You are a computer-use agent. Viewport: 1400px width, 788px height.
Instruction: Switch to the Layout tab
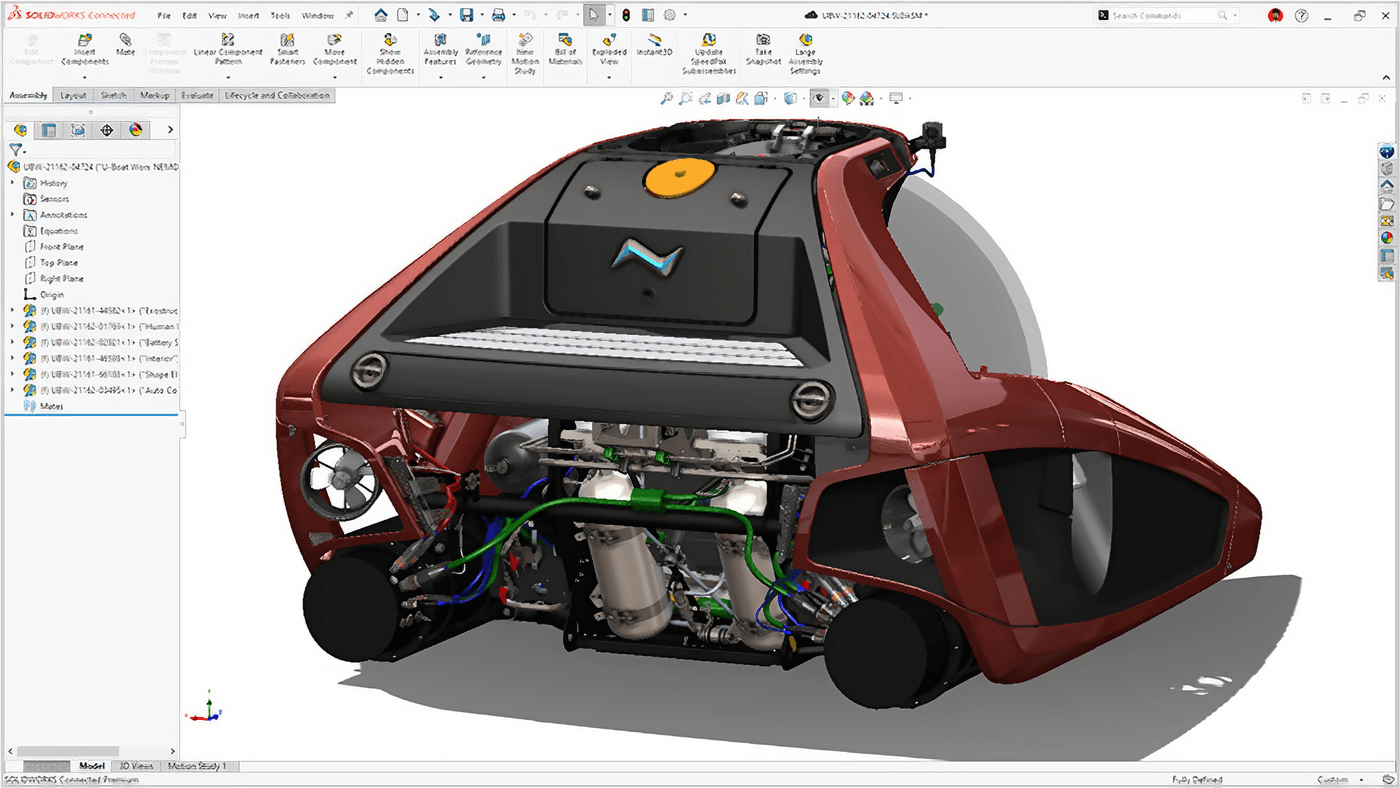(71, 94)
